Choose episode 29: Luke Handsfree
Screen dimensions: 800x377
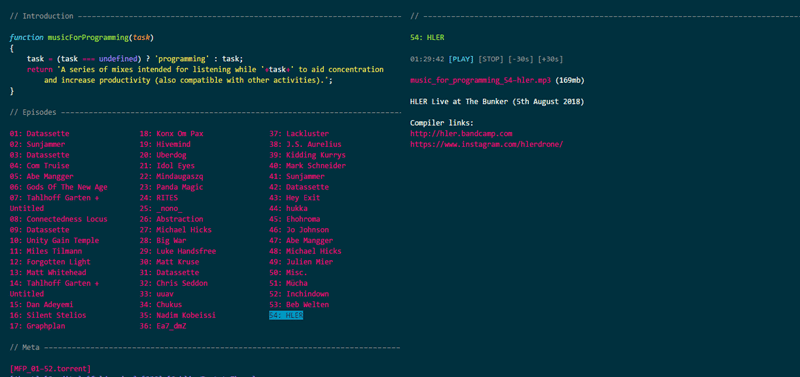[178, 252]
